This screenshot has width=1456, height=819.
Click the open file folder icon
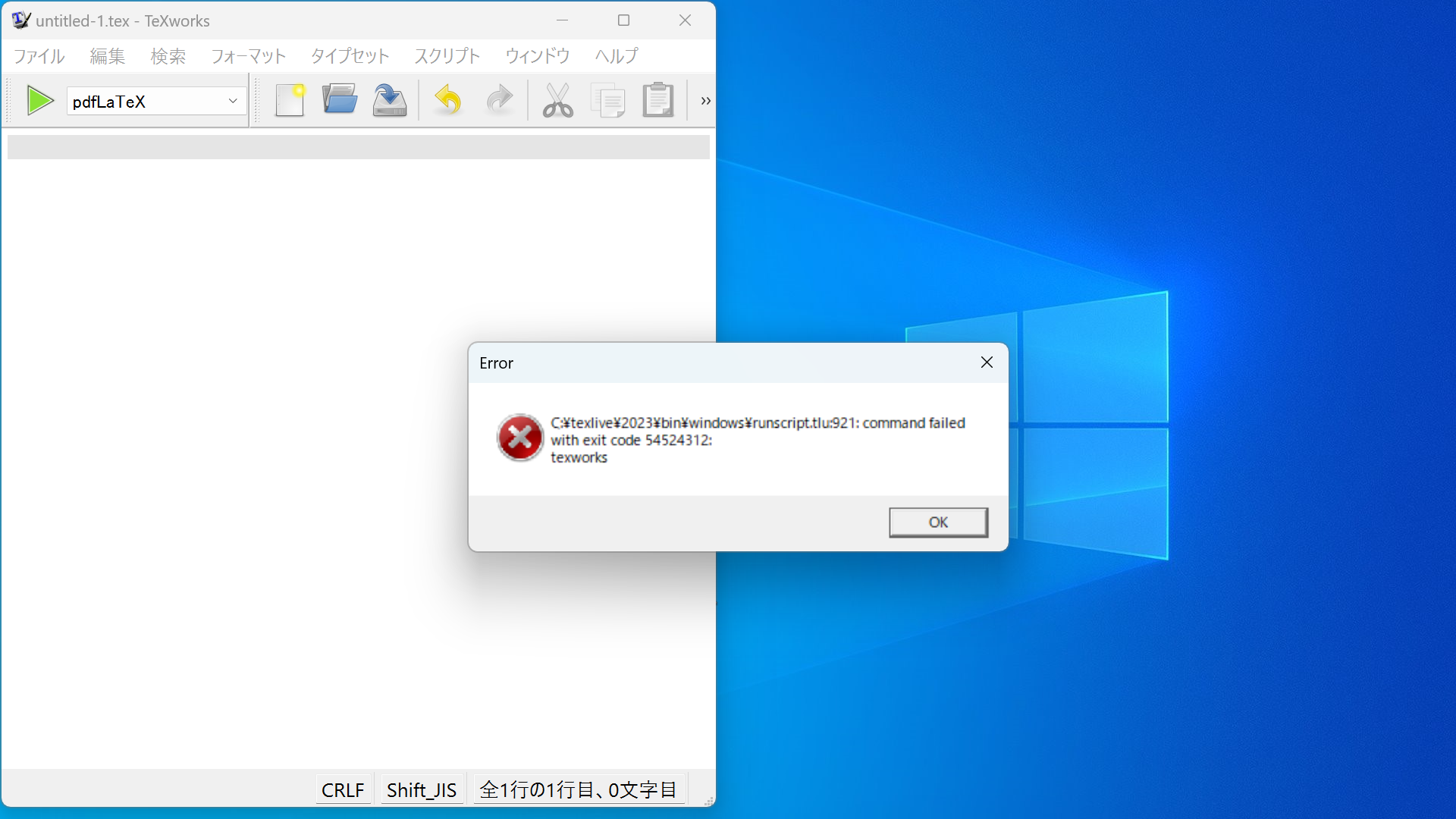click(x=340, y=100)
